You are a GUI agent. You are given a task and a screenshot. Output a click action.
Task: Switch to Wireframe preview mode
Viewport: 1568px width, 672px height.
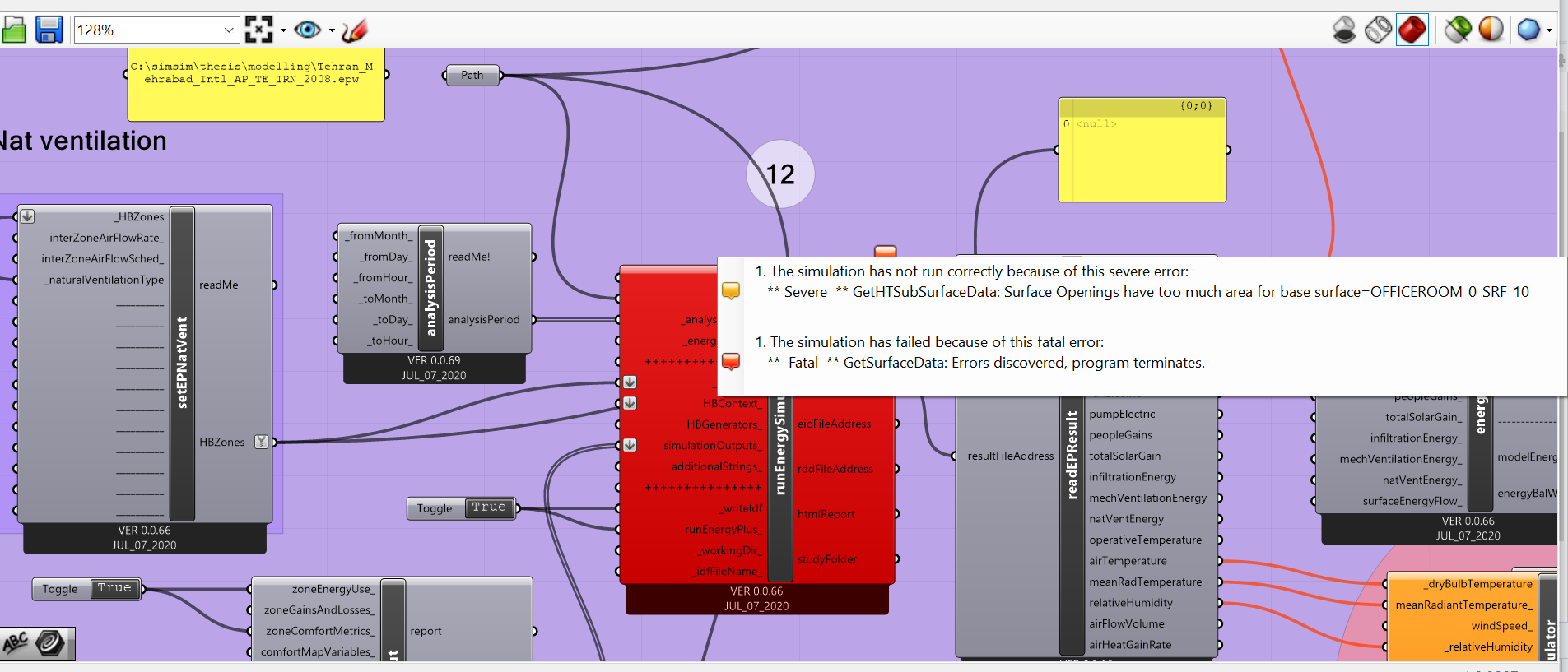click(1378, 30)
